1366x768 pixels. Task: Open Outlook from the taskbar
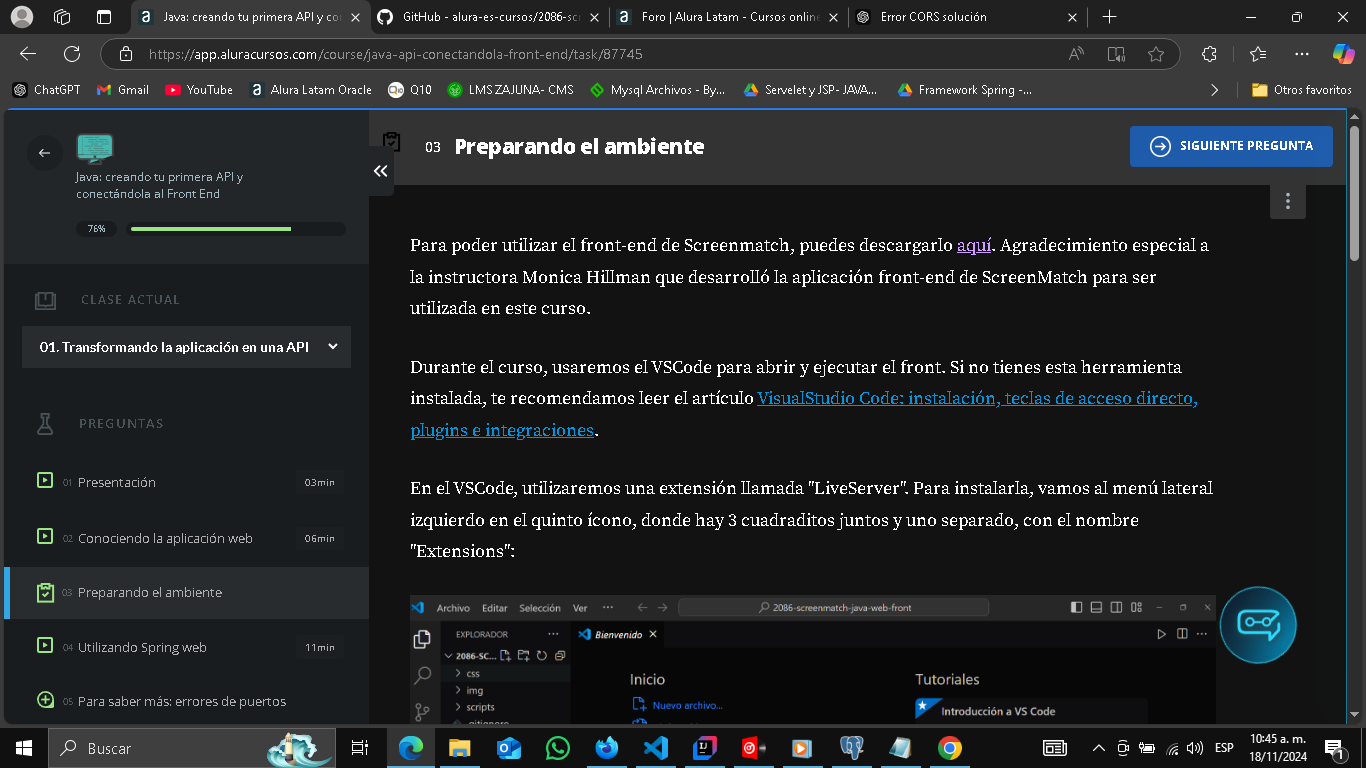click(509, 748)
